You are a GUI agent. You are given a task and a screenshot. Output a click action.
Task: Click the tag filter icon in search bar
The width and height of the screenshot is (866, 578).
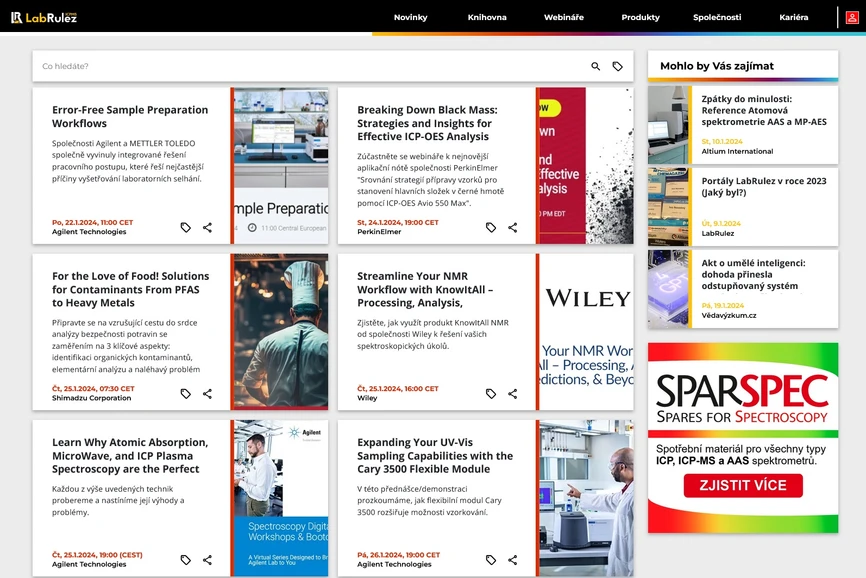point(617,66)
